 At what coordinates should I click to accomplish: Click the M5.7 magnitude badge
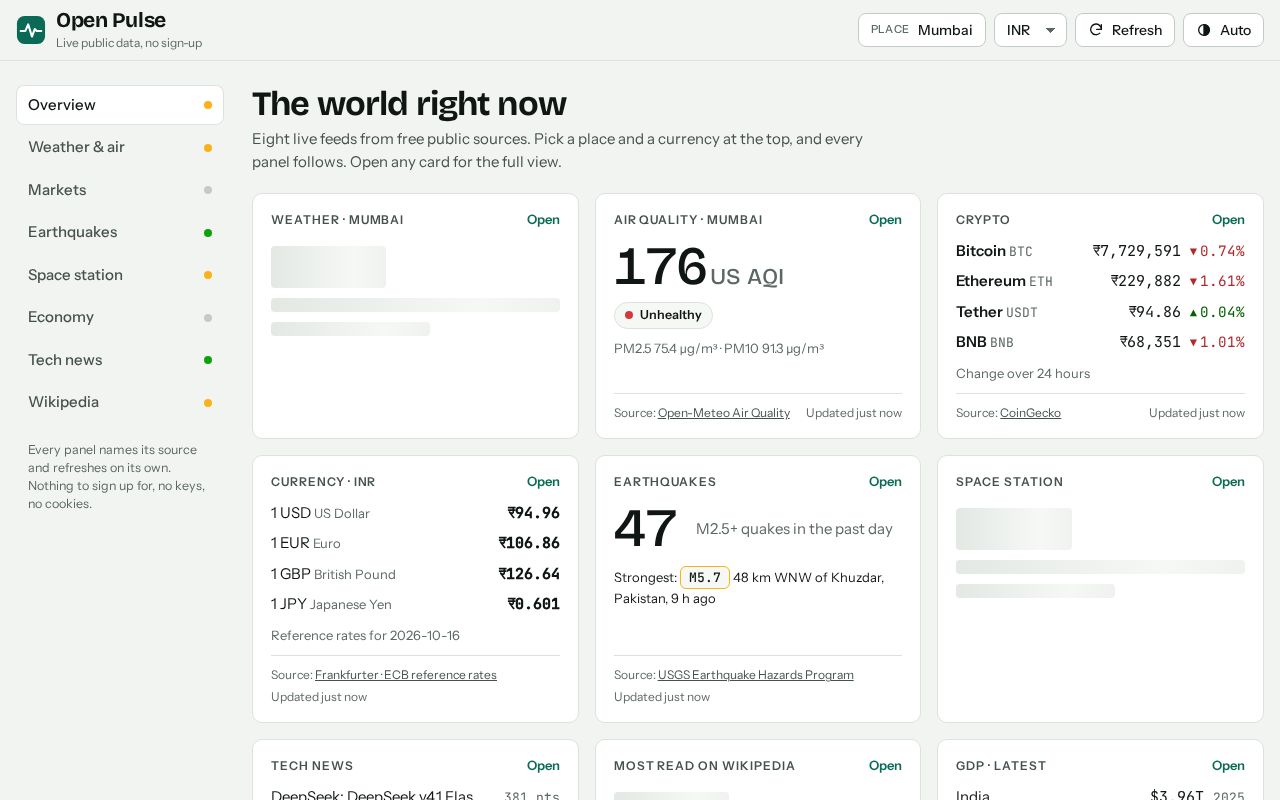tap(705, 578)
